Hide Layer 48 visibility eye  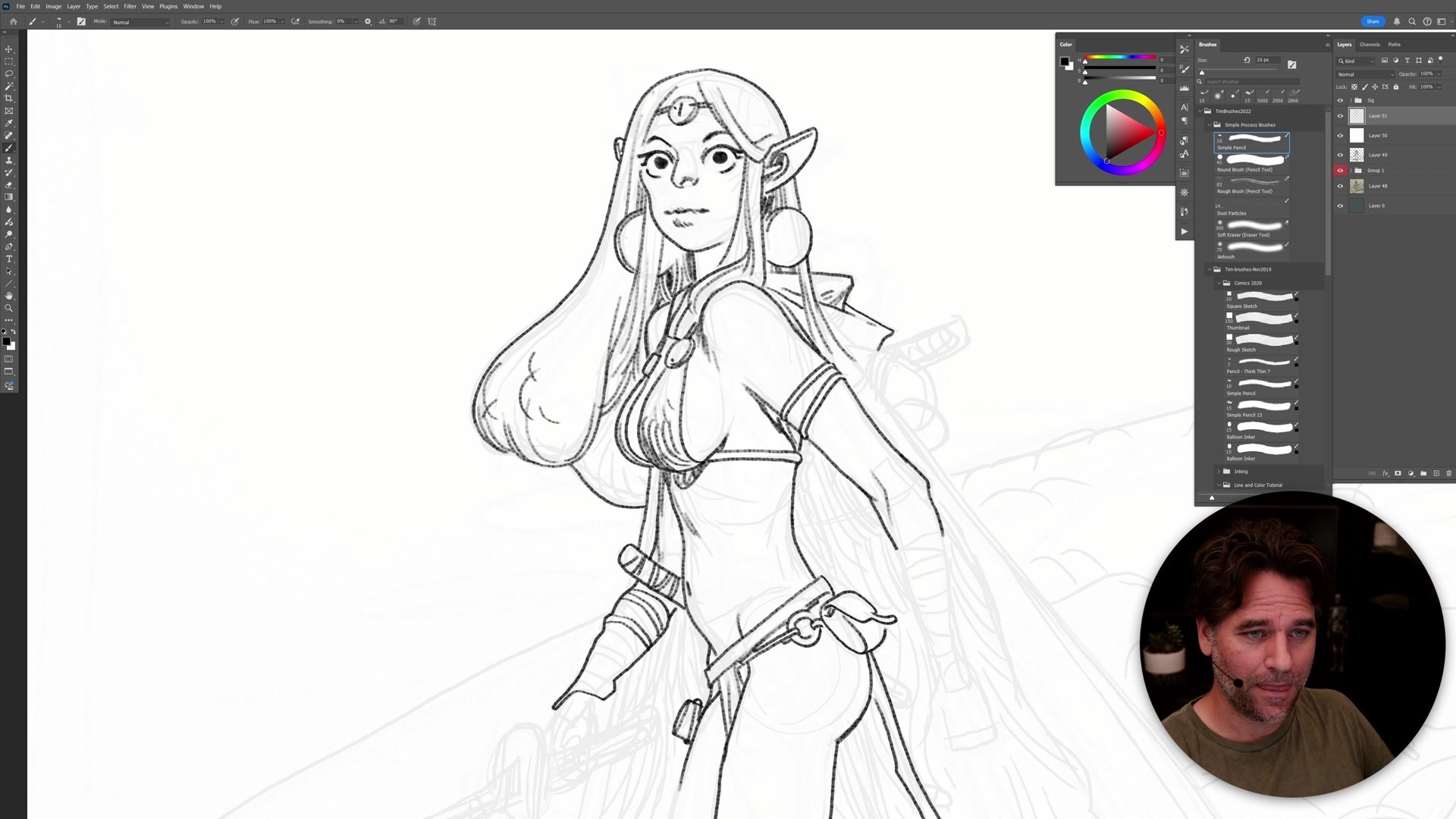[x=1340, y=186]
